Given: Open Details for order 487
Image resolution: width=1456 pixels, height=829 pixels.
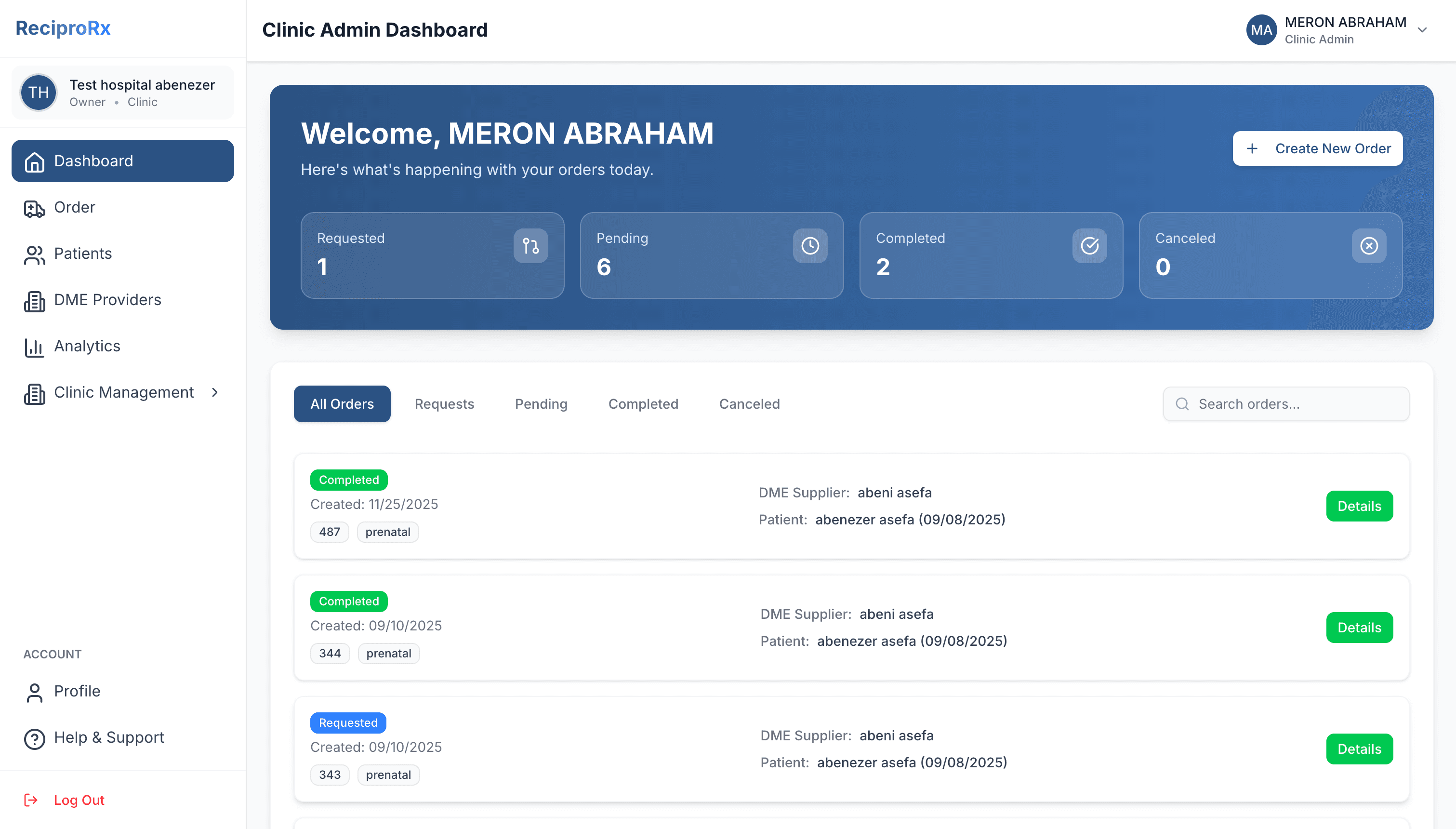Looking at the screenshot, I should (1359, 506).
